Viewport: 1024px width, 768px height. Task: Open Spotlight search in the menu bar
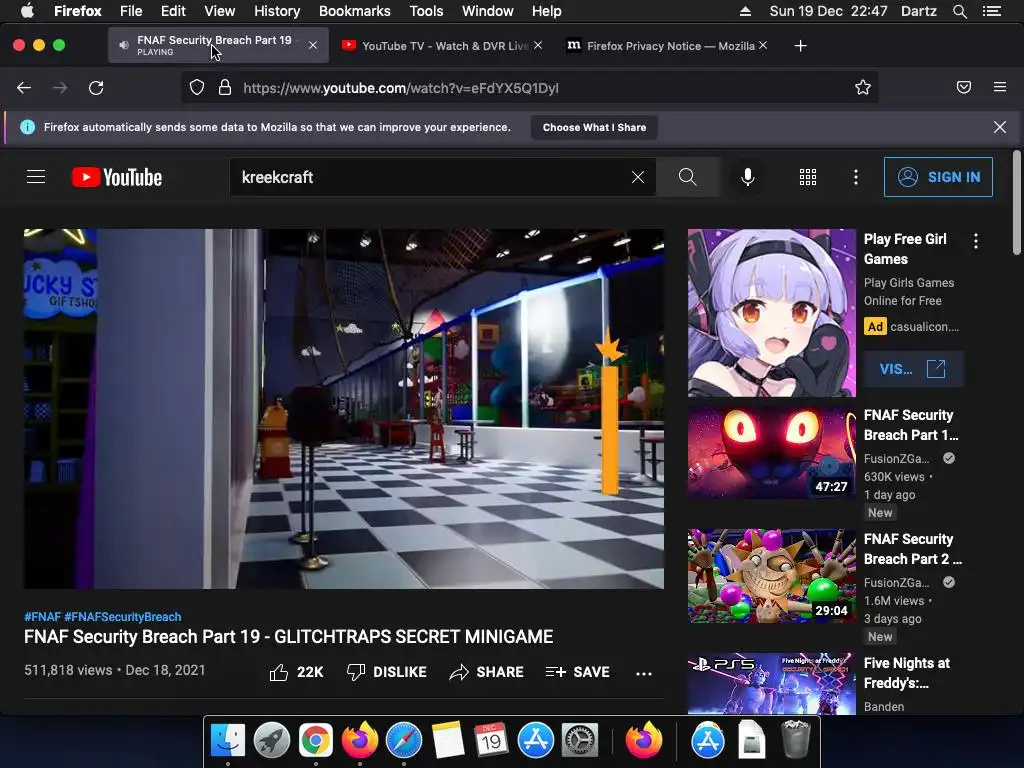pos(959,11)
